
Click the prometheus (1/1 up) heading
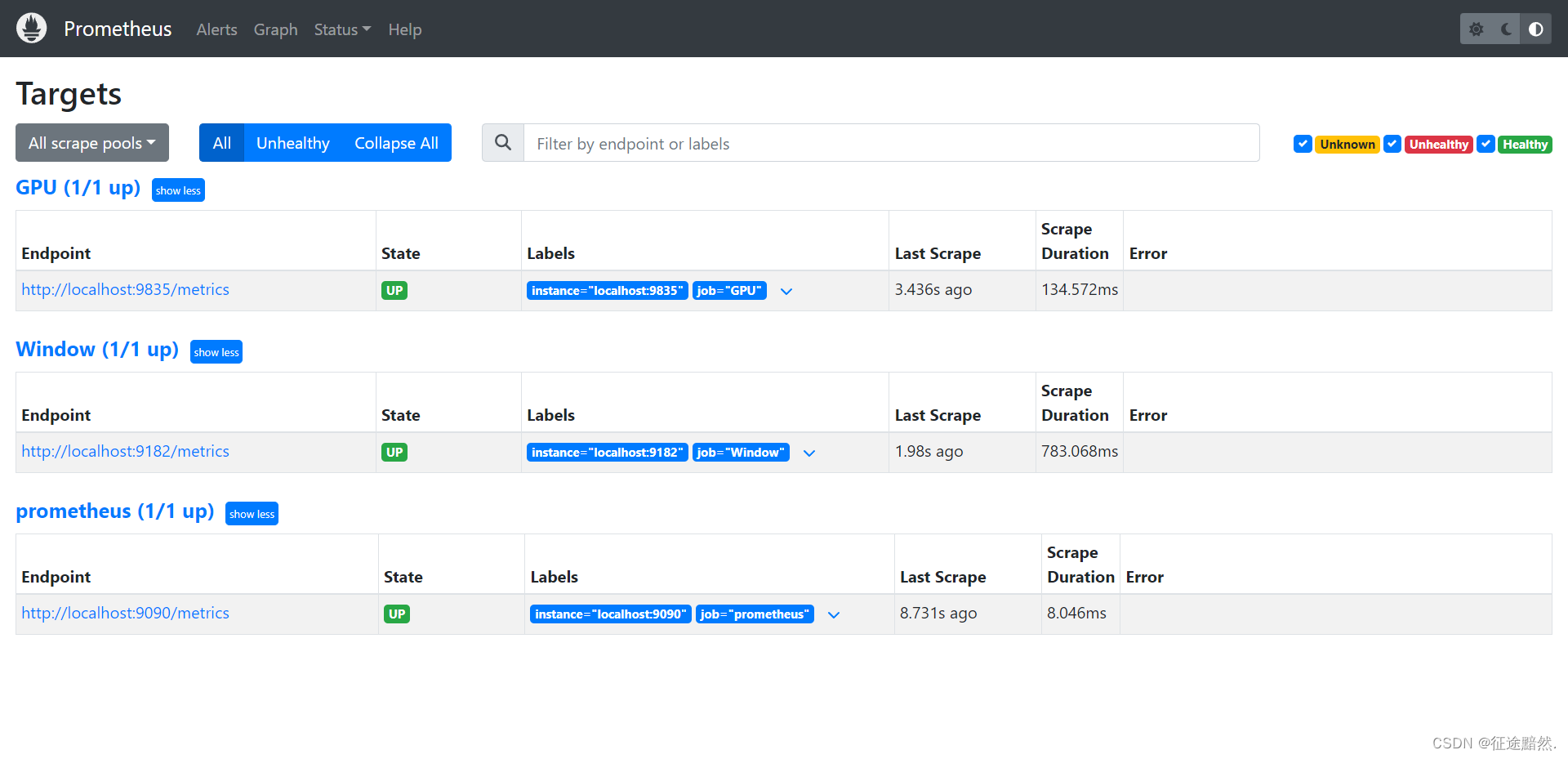[115, 511]
